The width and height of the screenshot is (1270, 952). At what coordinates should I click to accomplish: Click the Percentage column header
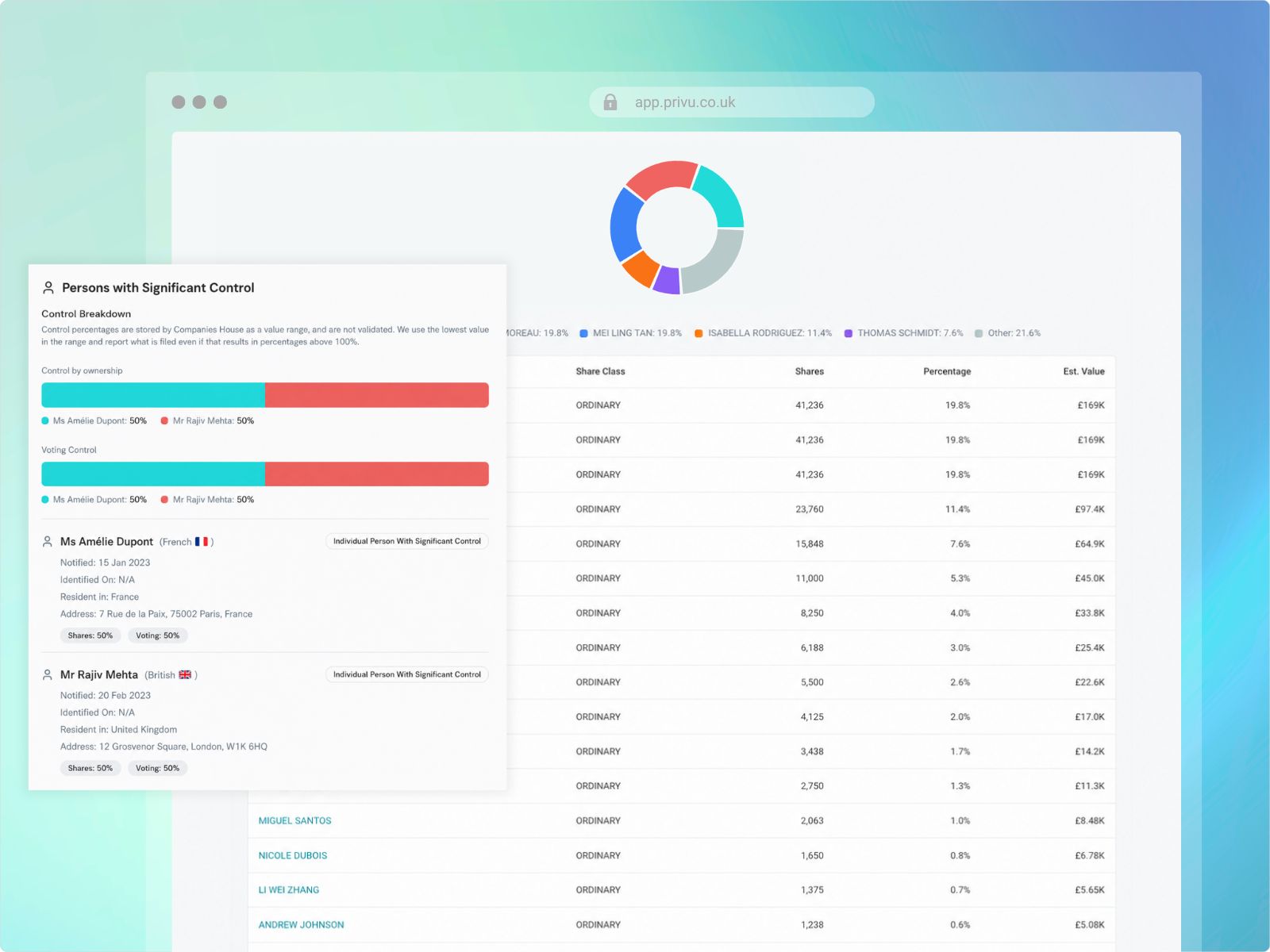(x=947, y=371)
